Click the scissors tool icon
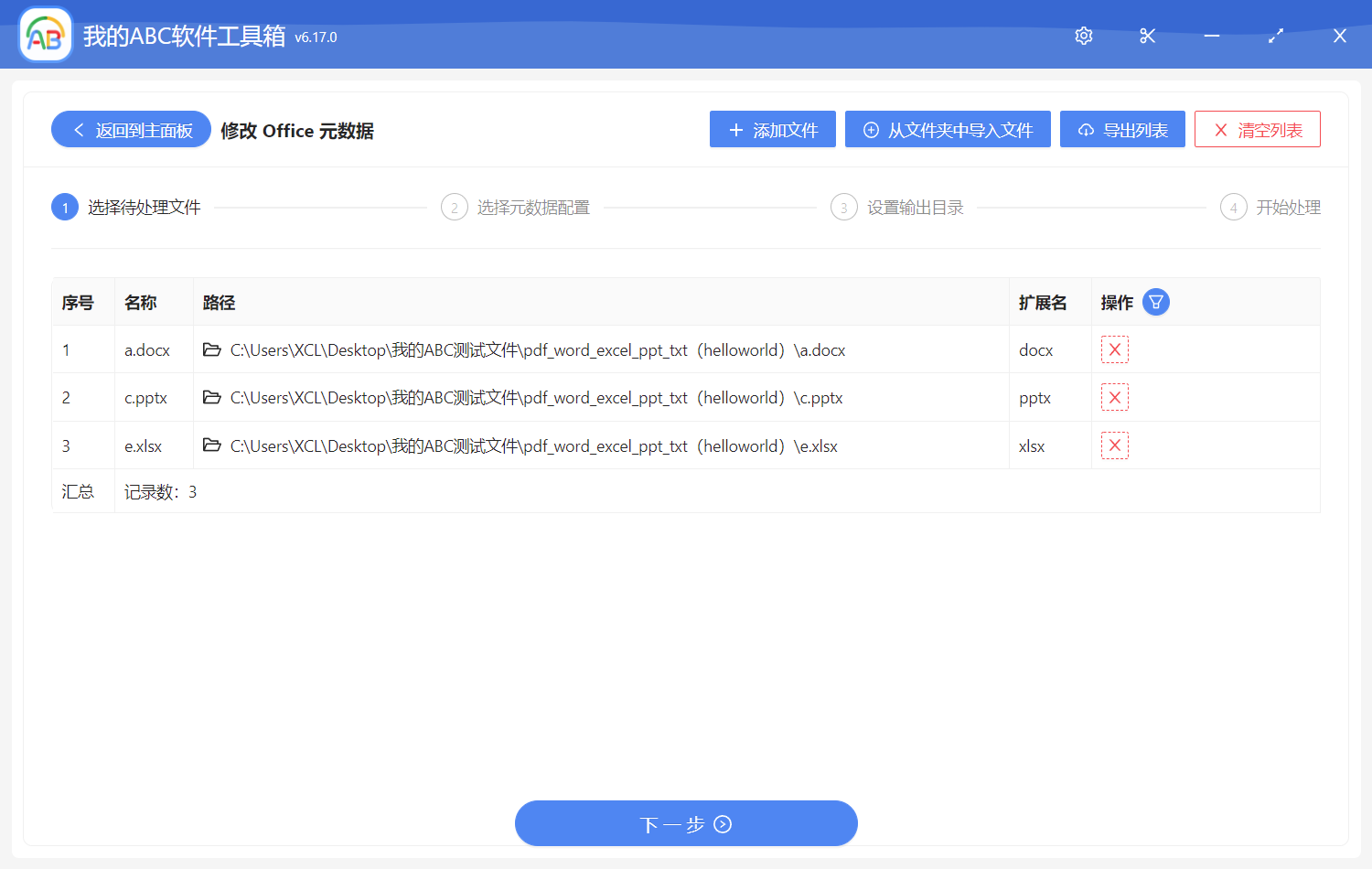Screen dimensions: 1372x869 pyautogui.click(x=1147, y=36)
